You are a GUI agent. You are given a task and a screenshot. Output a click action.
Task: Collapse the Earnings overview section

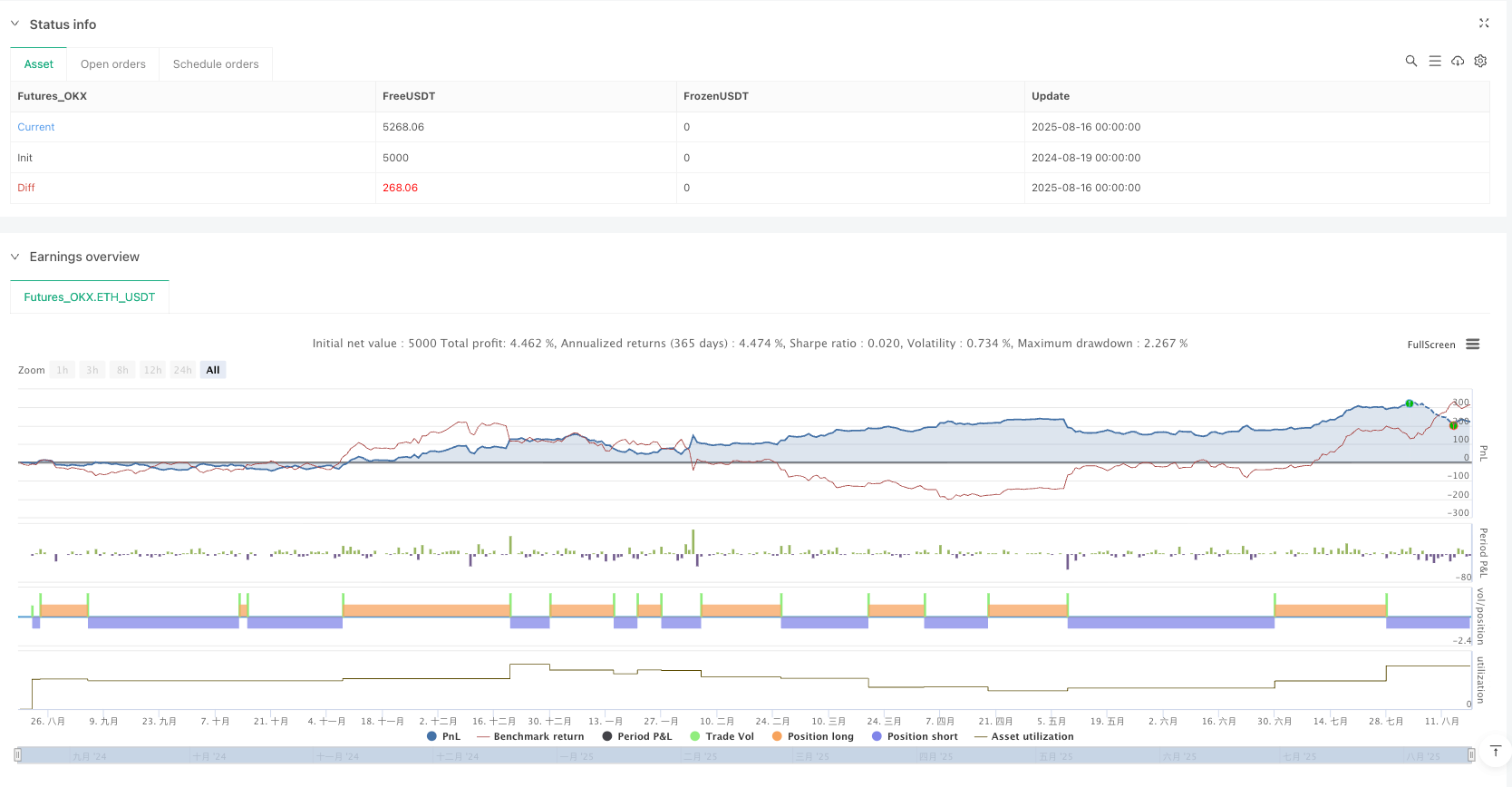coord(15,257)
